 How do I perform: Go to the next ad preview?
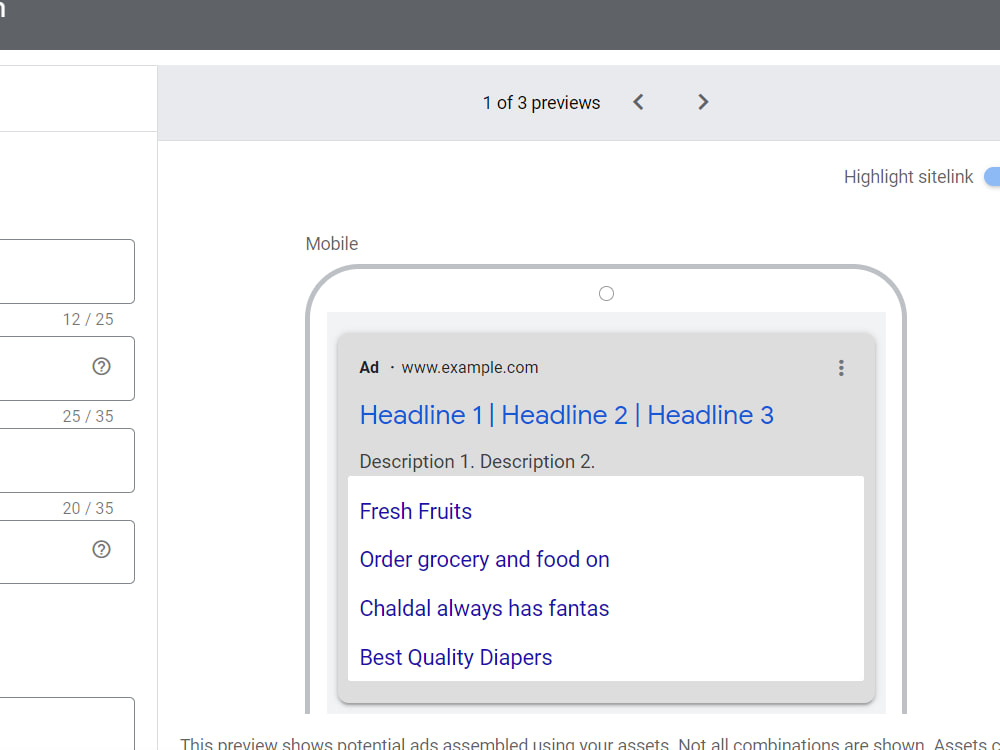(703, 102)
